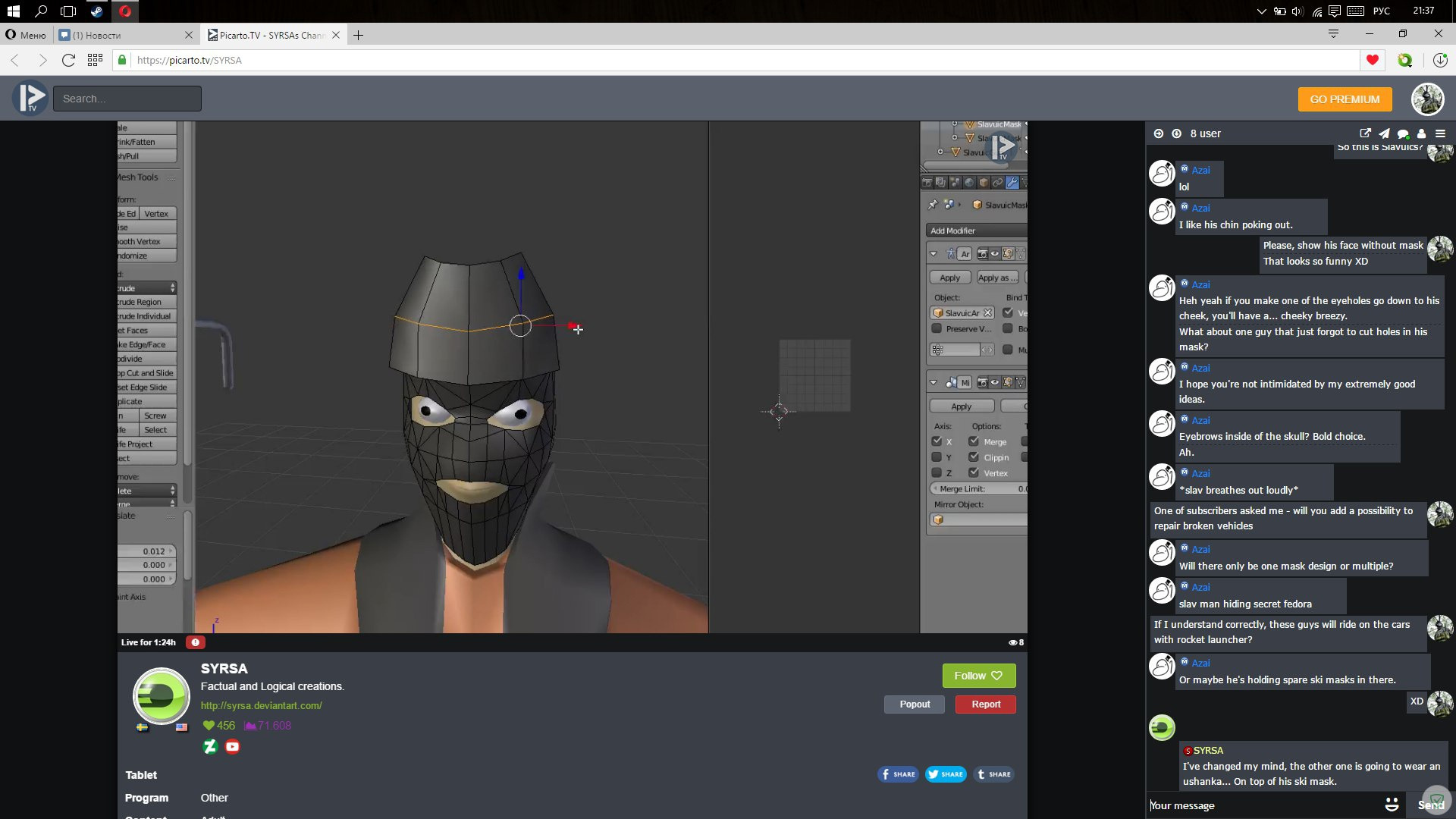This screenshot has width=1456, height=819.
Task: Open chat in popout window icon
Action: tap(1365, 133)
